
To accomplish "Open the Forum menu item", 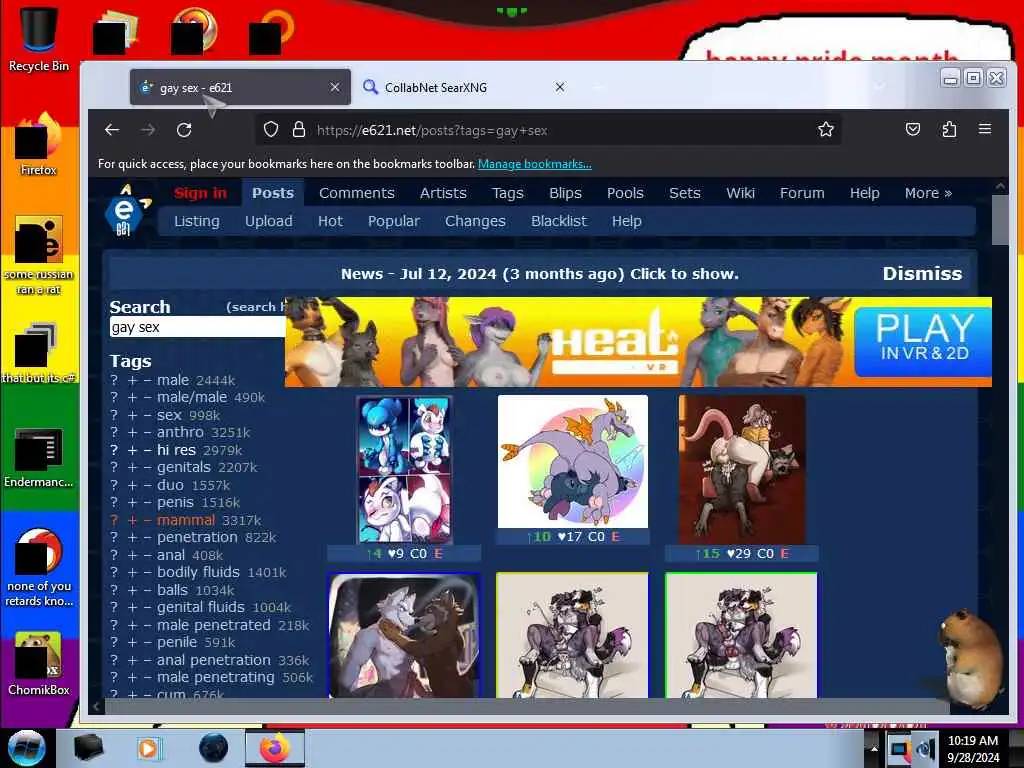I will pyautogui.click(x=802, y=193).
